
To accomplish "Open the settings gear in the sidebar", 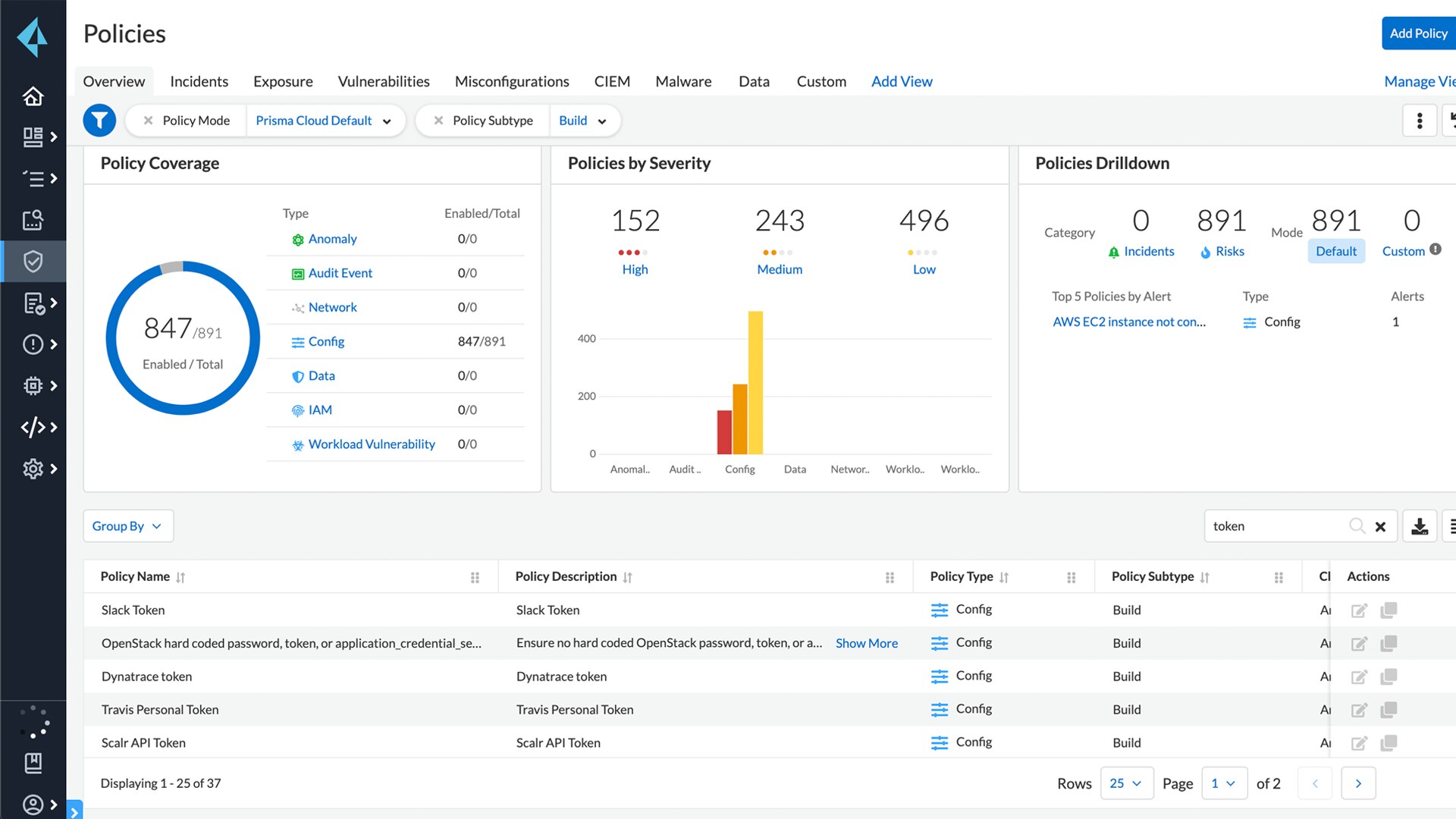I will pos(33,469).
